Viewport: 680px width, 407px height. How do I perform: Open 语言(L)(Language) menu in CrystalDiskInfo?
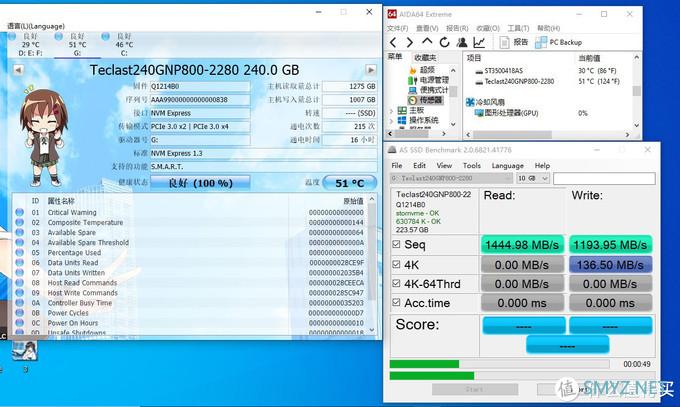coord(36,26)
